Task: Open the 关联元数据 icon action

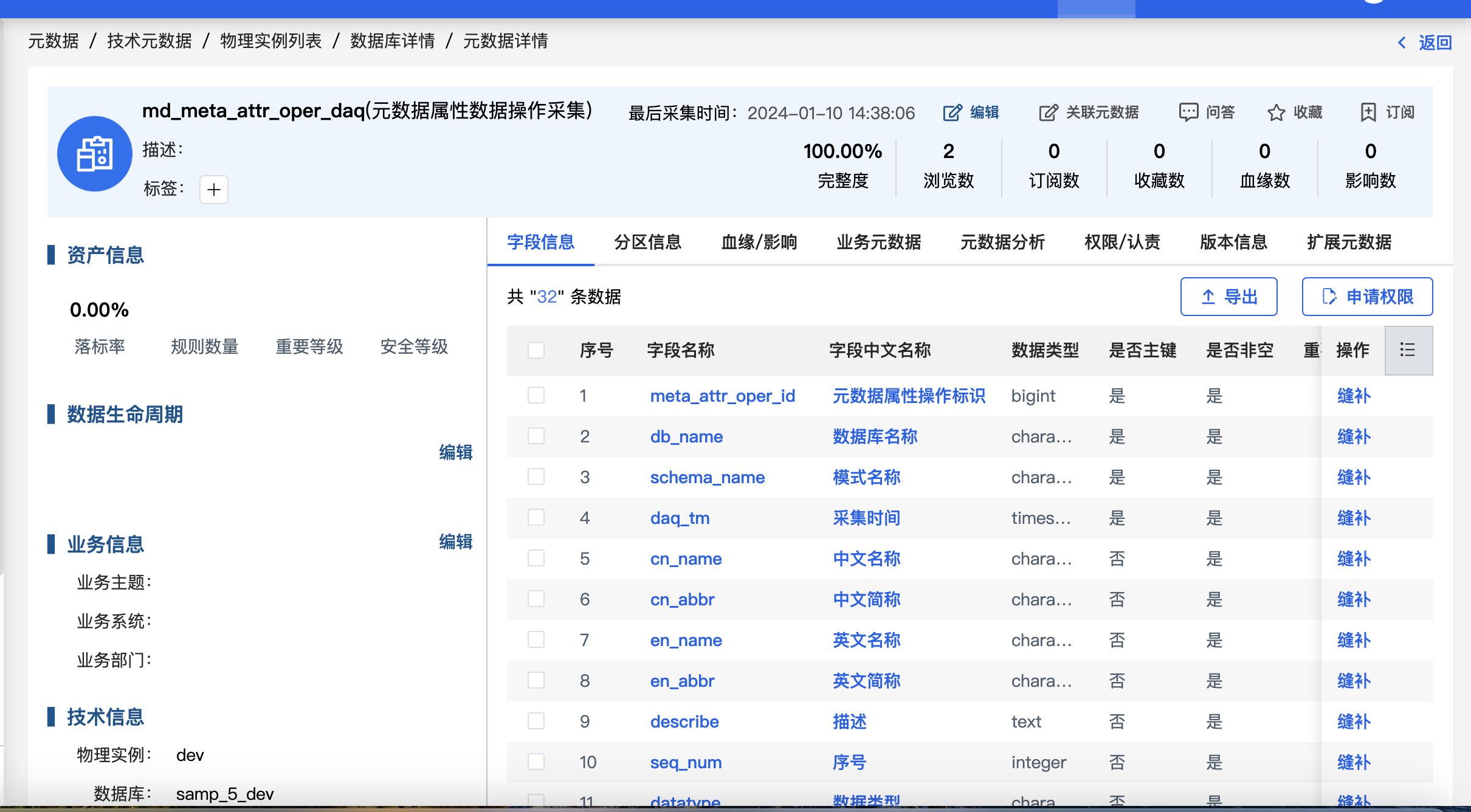Action: 1048,112
